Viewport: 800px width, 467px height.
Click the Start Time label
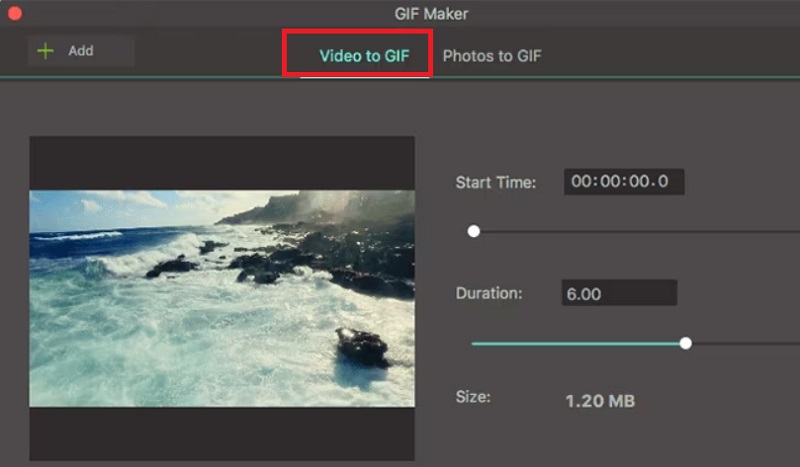pyautogui.click(x=496, y=182)
